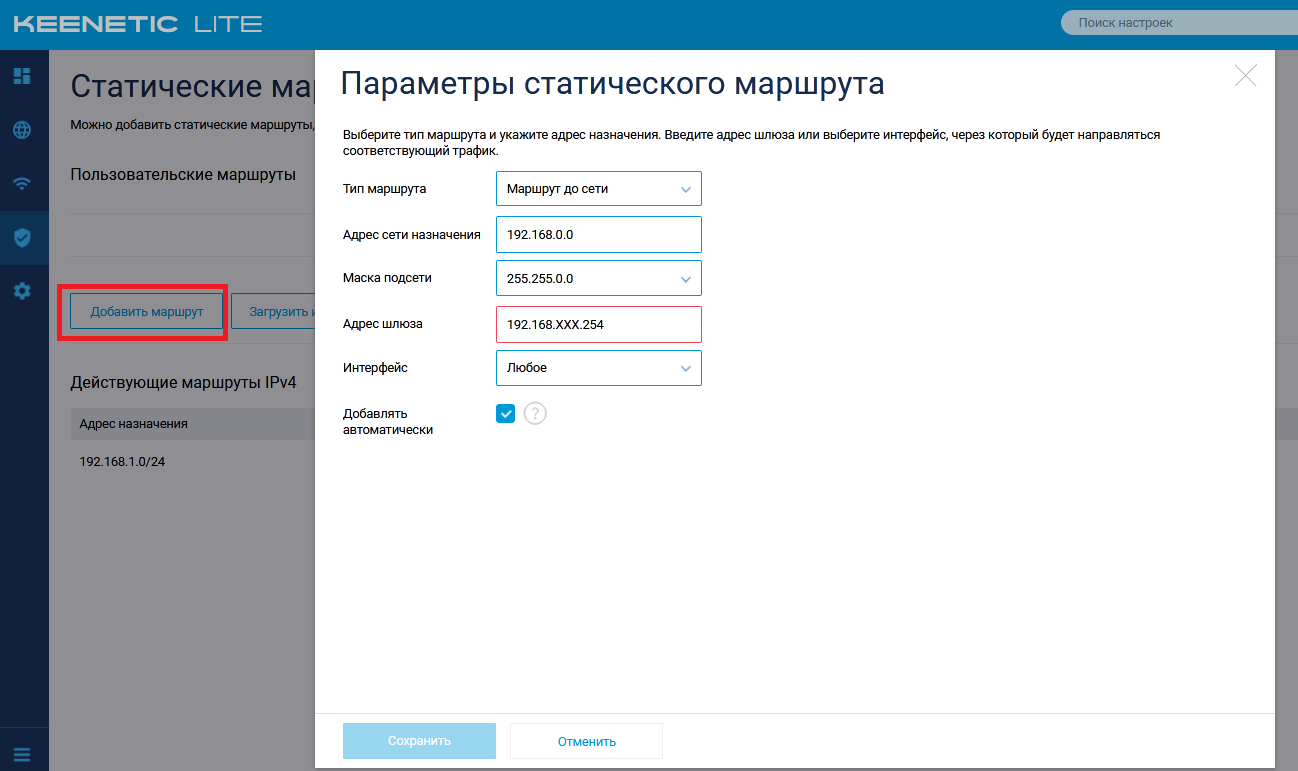Image resolution: width=1298 pixels, height=771 pixels.
Task: Toggle the 'Добавлять автоматически' checkbox
Action: (x=506, y=413)
